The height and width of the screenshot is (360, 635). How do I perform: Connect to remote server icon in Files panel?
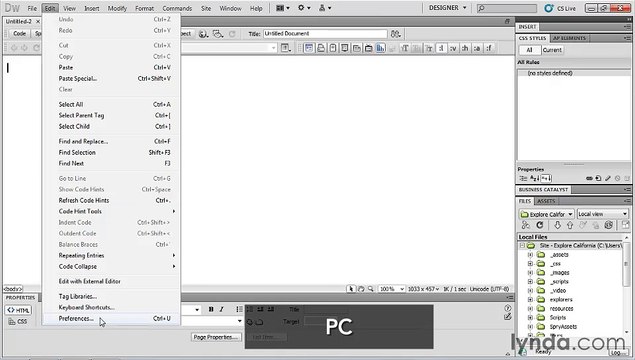pos(525,225)
